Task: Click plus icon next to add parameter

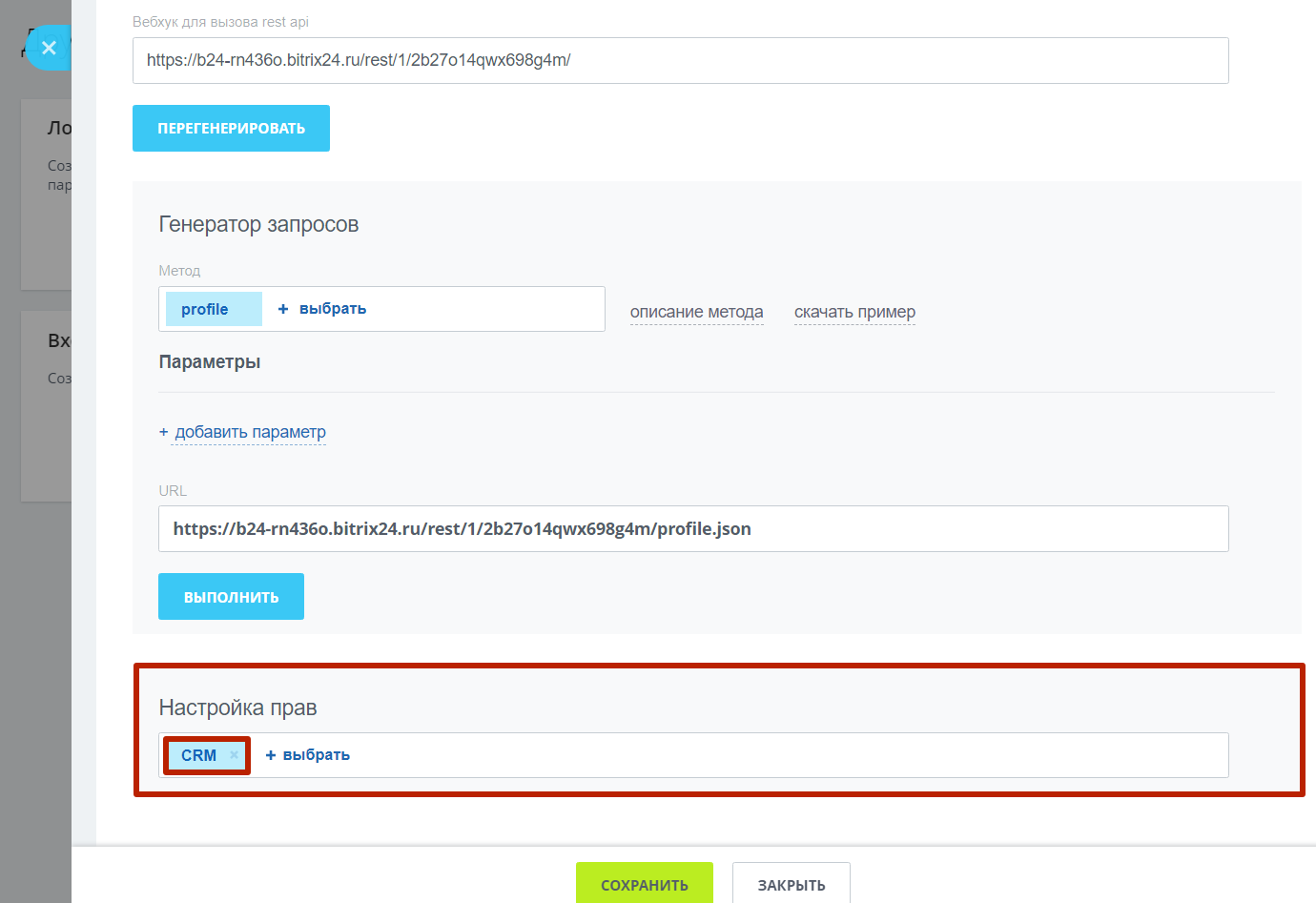Action: pyautogui.click(x=163, y=432)
